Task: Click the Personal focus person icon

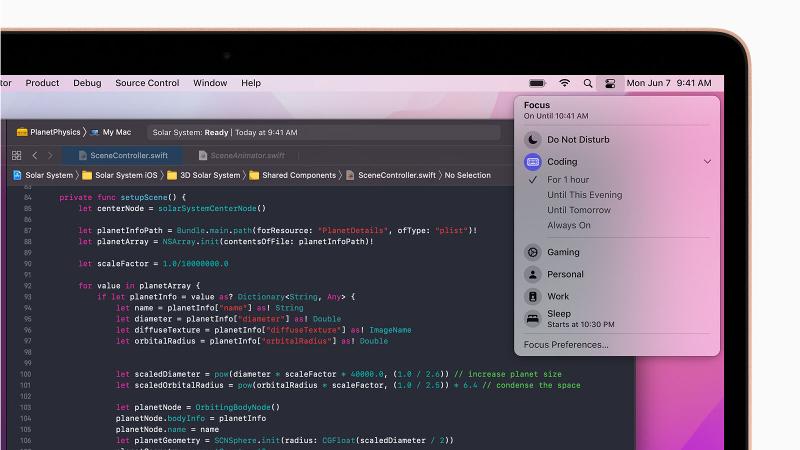Action: (533, 274)
